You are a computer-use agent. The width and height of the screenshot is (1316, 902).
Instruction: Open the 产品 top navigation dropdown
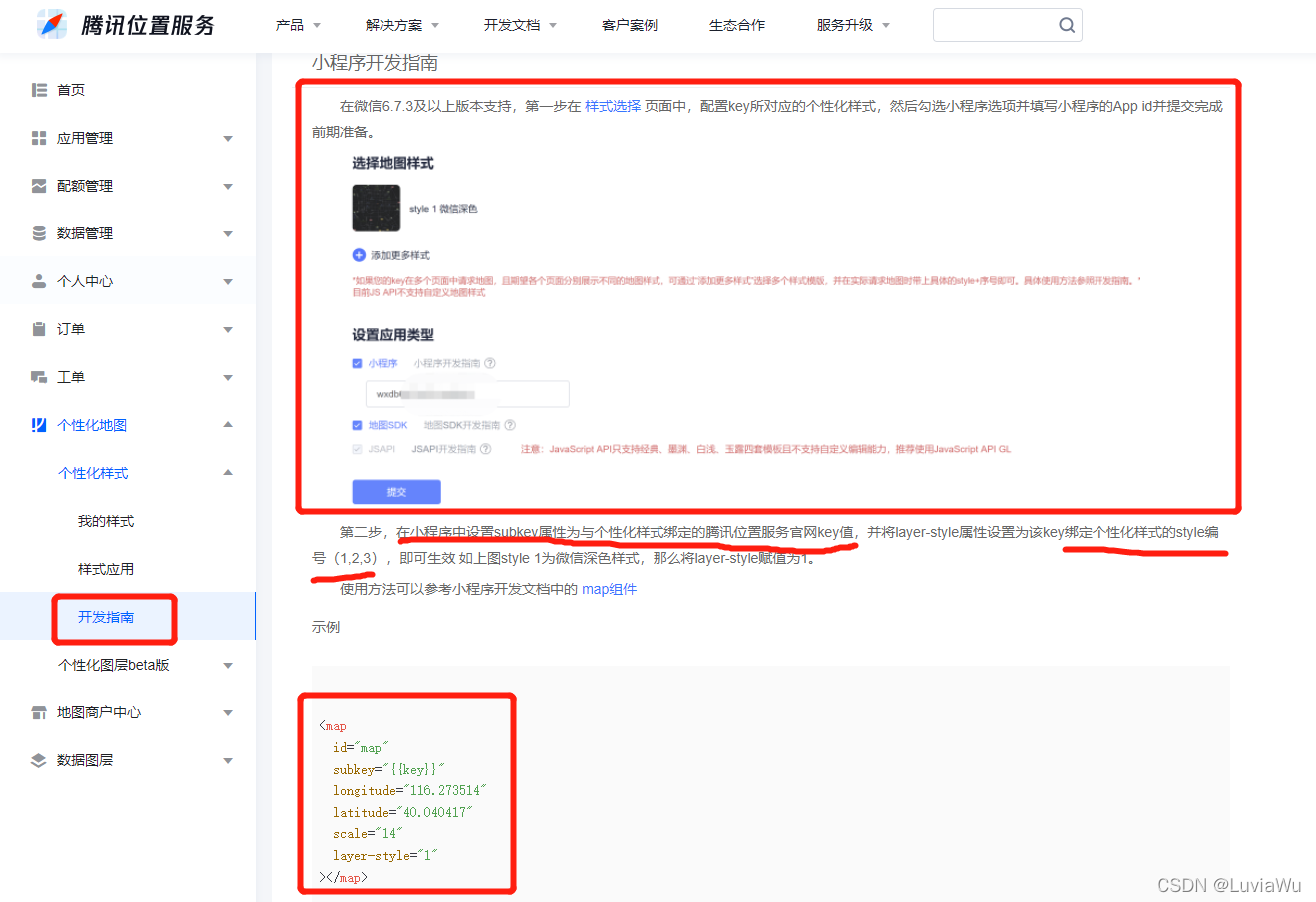298,25
